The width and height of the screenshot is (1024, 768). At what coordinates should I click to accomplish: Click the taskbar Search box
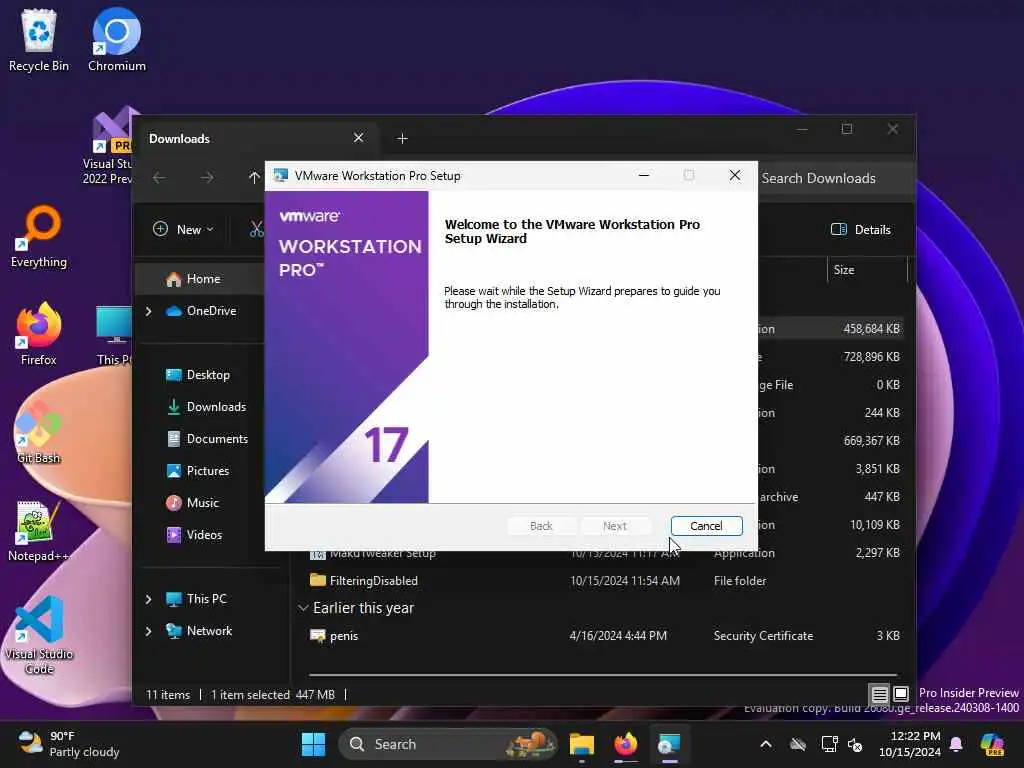(x=448, y=744)
